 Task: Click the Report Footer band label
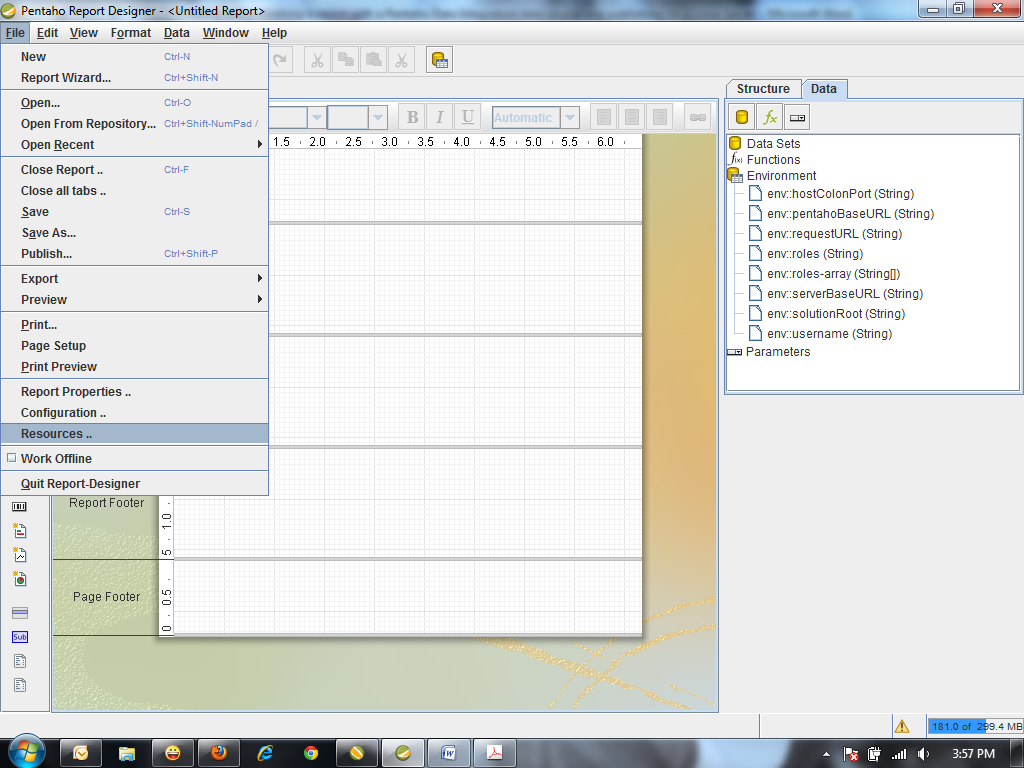pyautogui.click(x=106, y=503)
